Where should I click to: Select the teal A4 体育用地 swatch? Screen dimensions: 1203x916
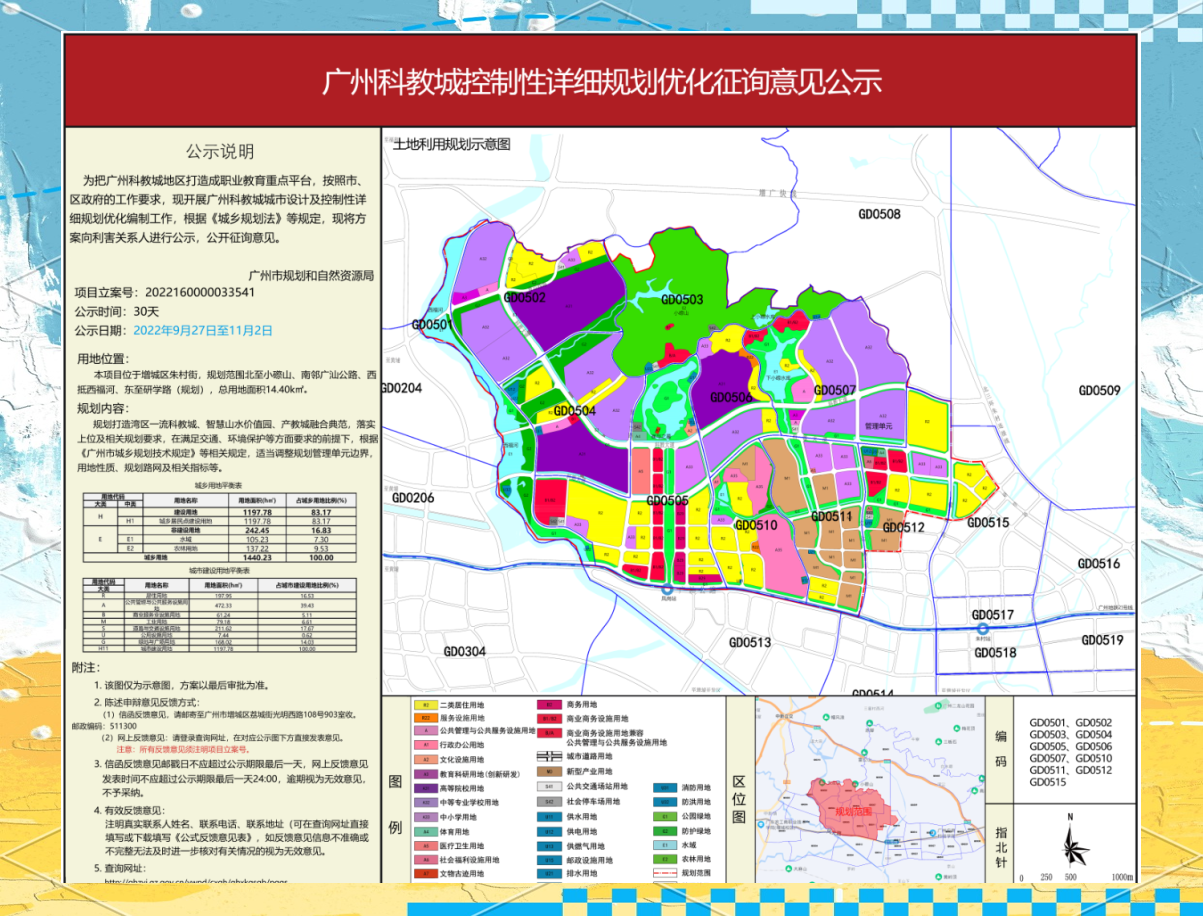pos(426,832)
